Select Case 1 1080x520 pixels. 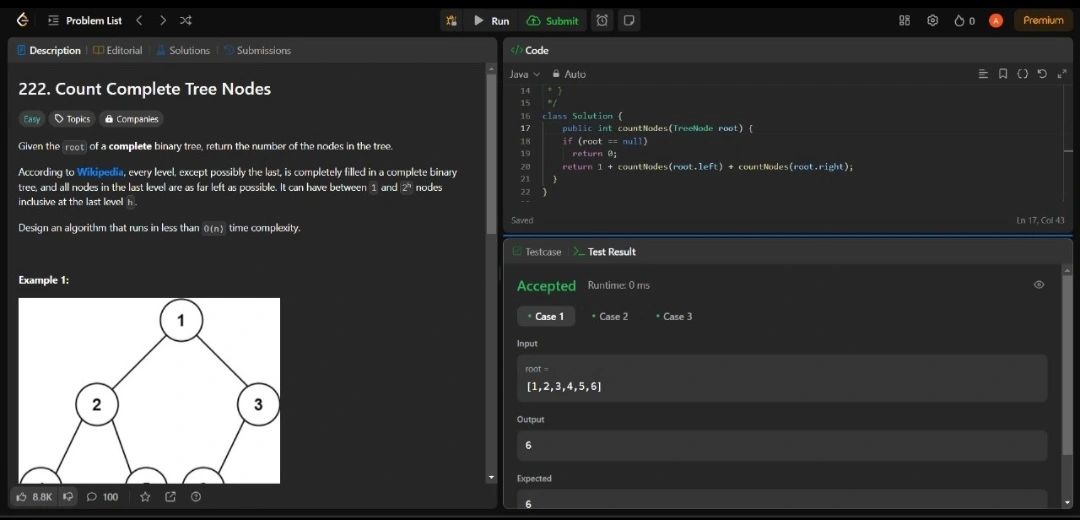546,316
